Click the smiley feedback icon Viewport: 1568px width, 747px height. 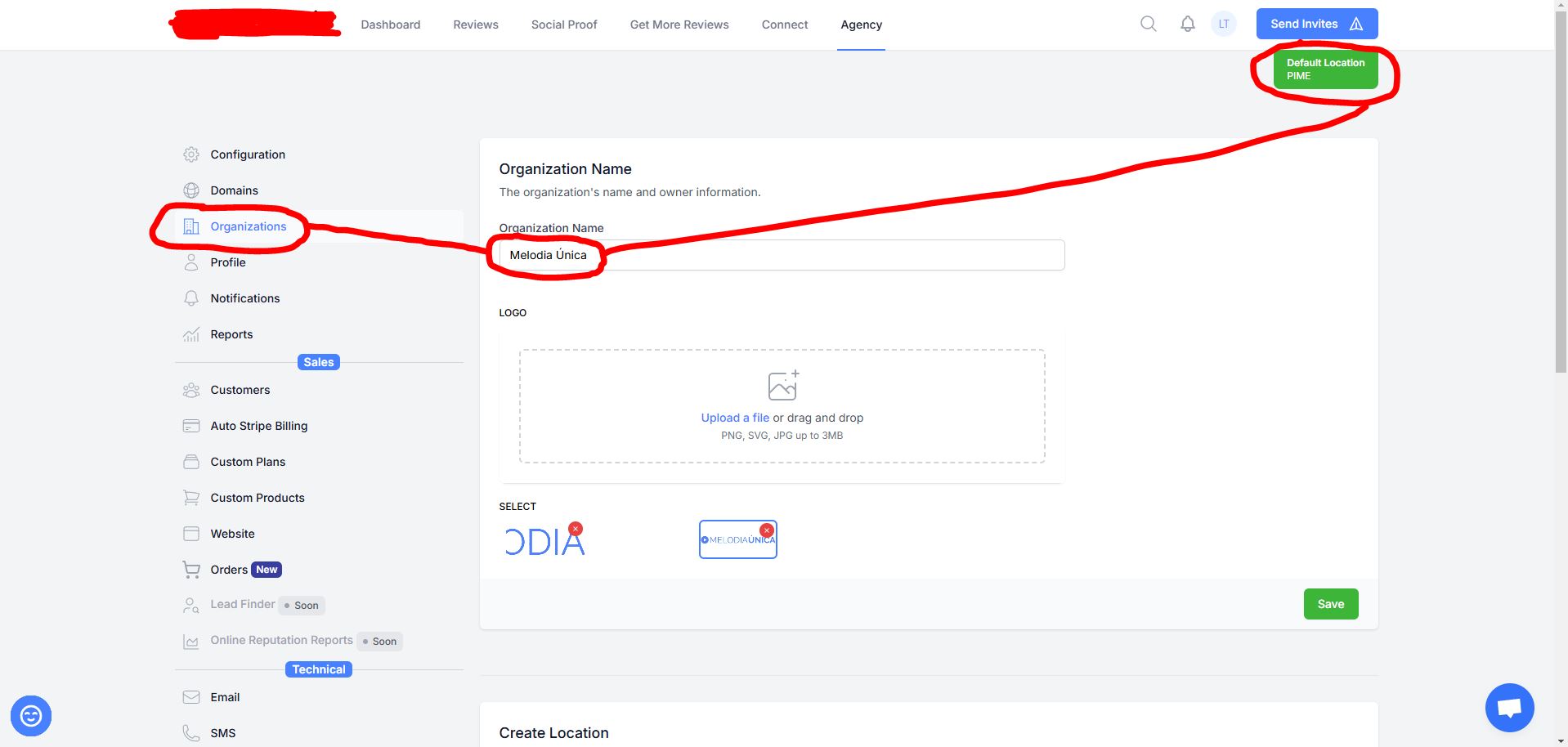tap(31, 716)
